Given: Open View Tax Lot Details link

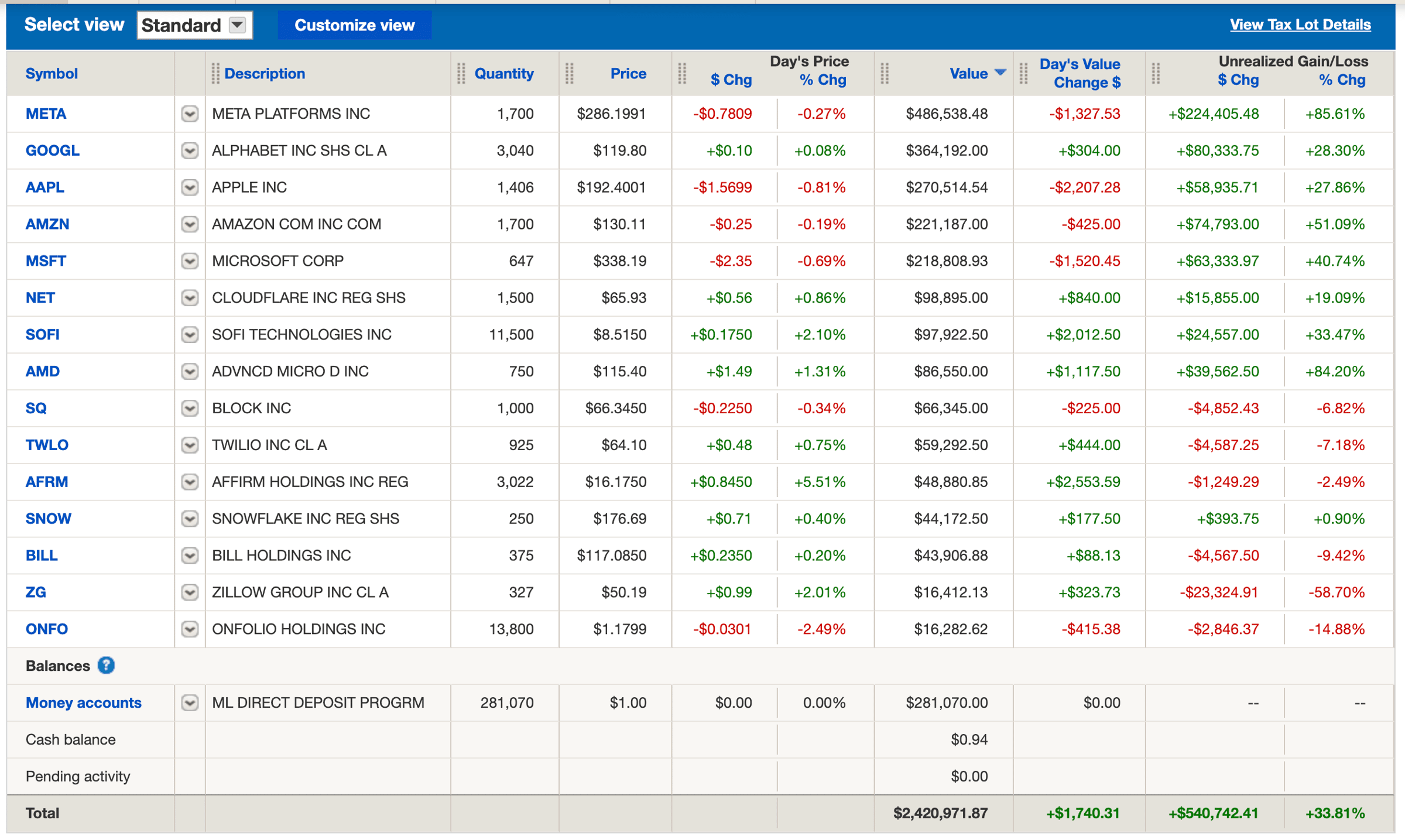Looking at the screenshot, I should point(1300,25).
